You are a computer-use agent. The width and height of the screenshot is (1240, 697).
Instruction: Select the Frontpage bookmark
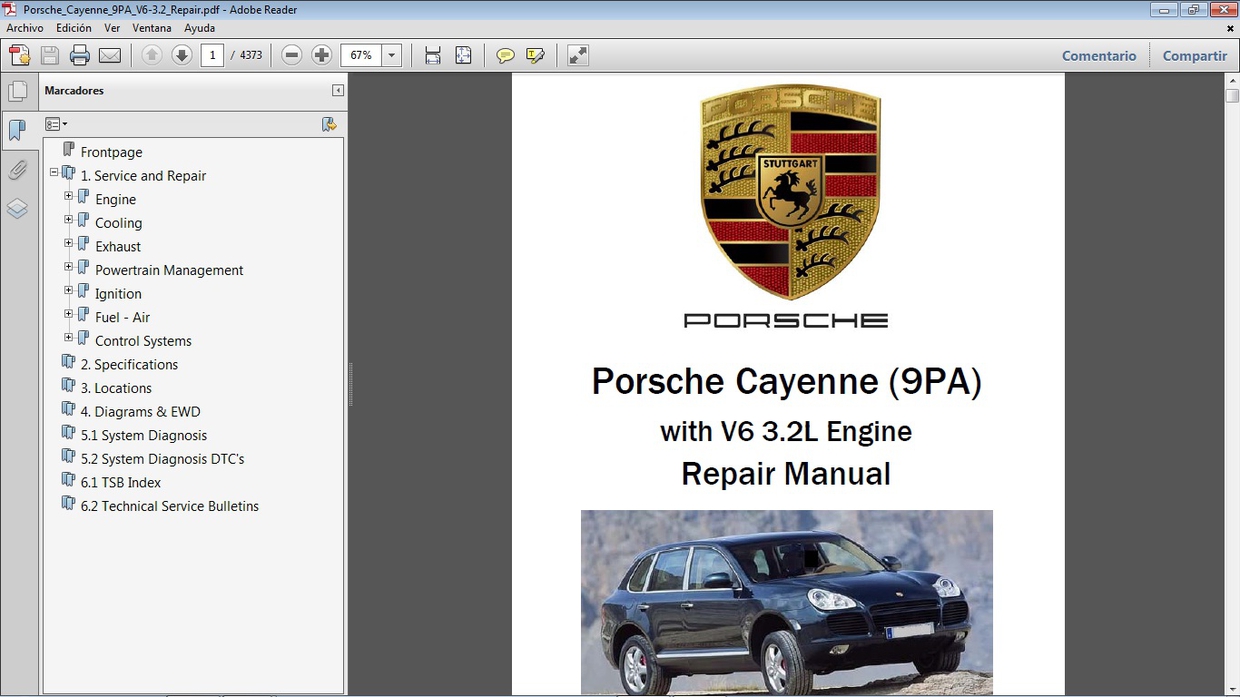click(x=111, y=151)
